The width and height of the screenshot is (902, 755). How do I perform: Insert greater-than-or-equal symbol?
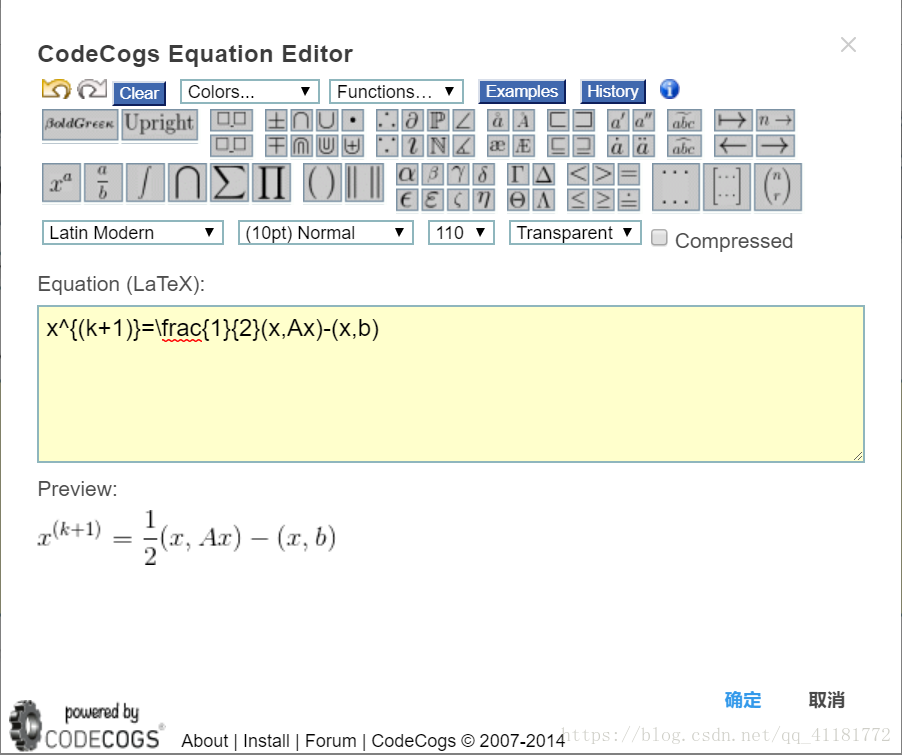(603, 200)
